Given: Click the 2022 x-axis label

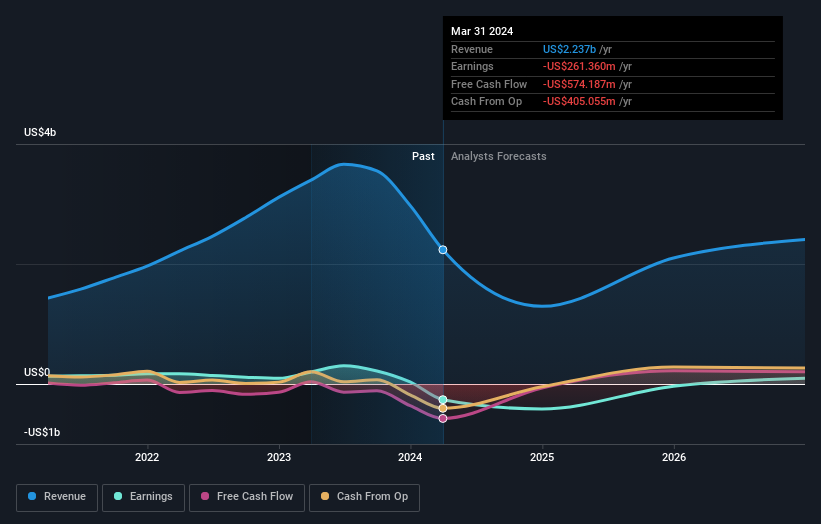Looking at the screenshot, I should point(147,458).
